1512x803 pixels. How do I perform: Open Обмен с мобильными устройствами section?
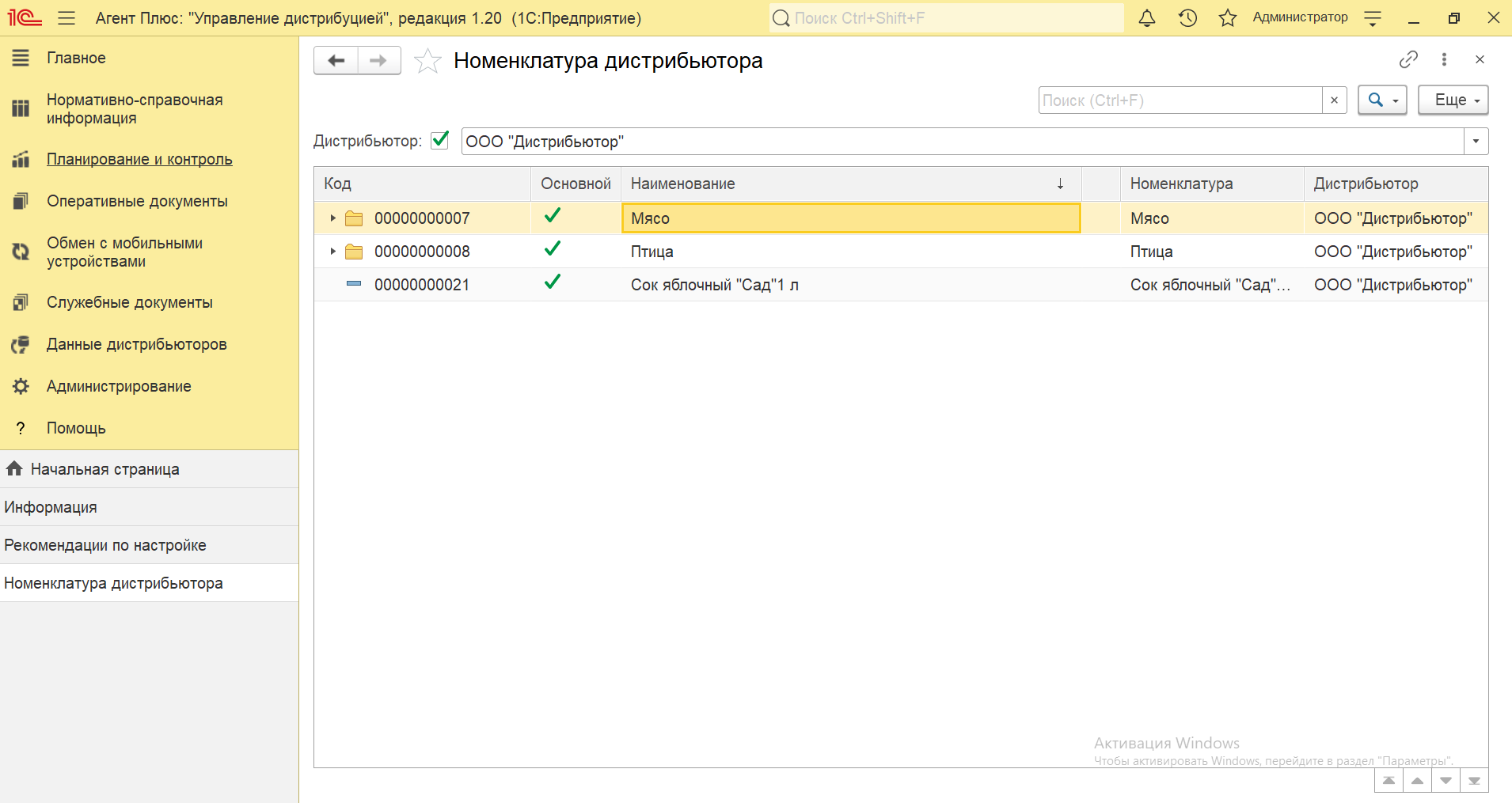pos(124,252)
